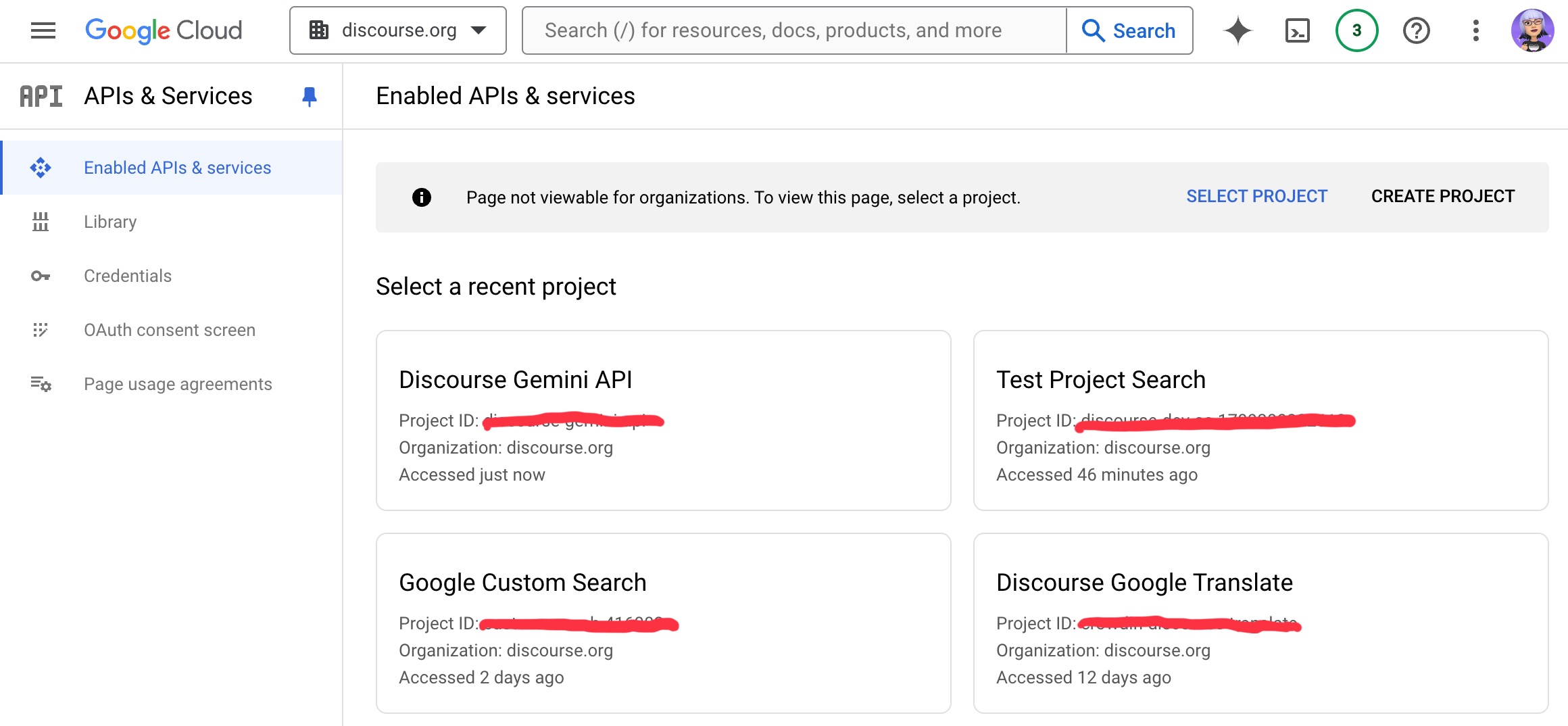Click the API logo icon in sidebar header
Image resolution: width=1568 pixels, height=726 pixels.
click(x=41, y=96)
